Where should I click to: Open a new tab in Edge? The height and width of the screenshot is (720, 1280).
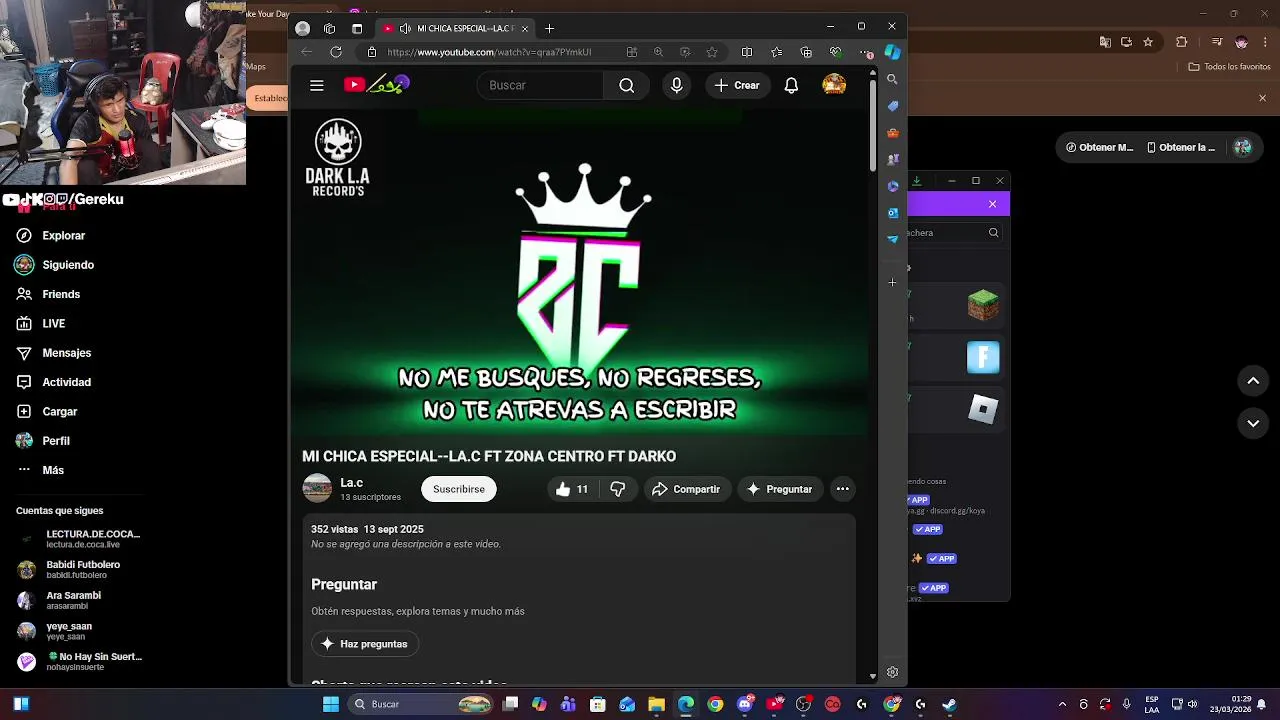point(549,28)
